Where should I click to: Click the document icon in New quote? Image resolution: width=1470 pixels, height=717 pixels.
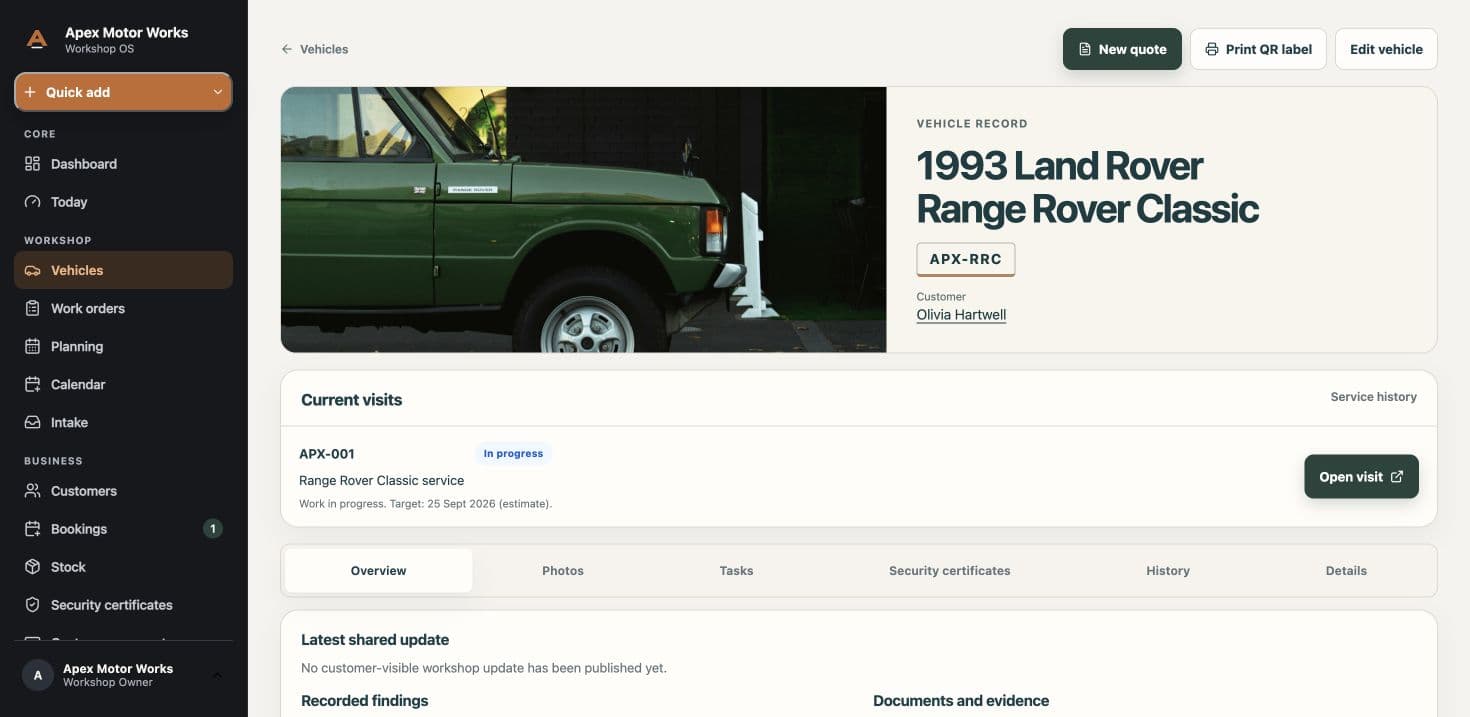(1084, 49)
